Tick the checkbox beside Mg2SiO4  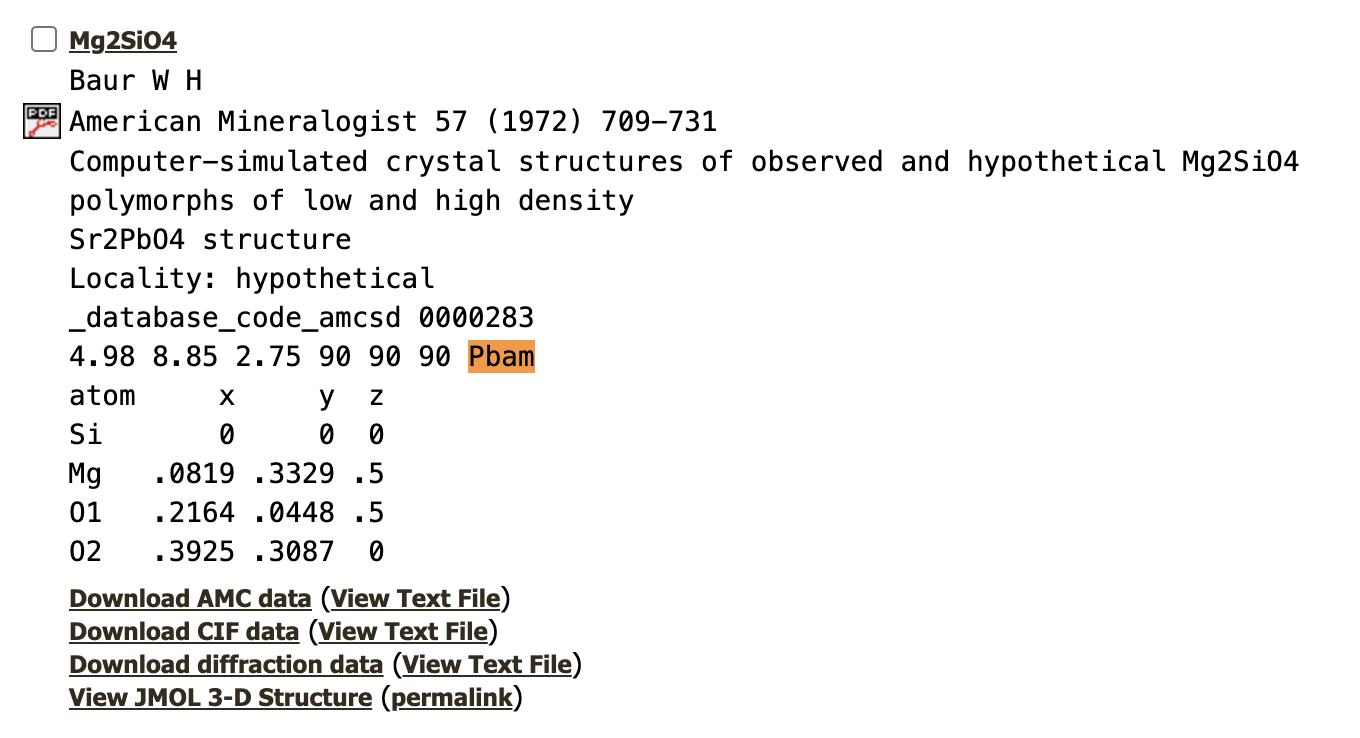[44, 40]
